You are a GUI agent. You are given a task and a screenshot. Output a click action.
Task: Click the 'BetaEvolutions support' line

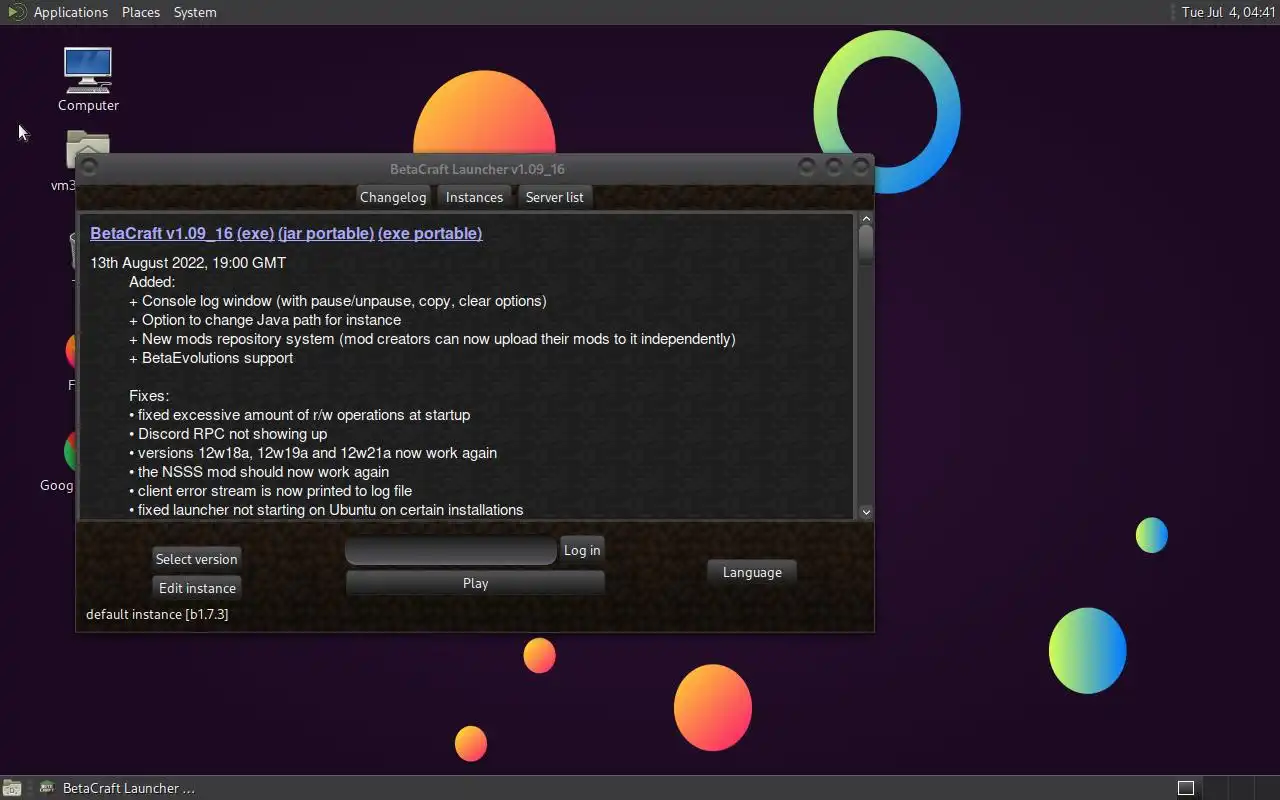(x=211, y=358)
